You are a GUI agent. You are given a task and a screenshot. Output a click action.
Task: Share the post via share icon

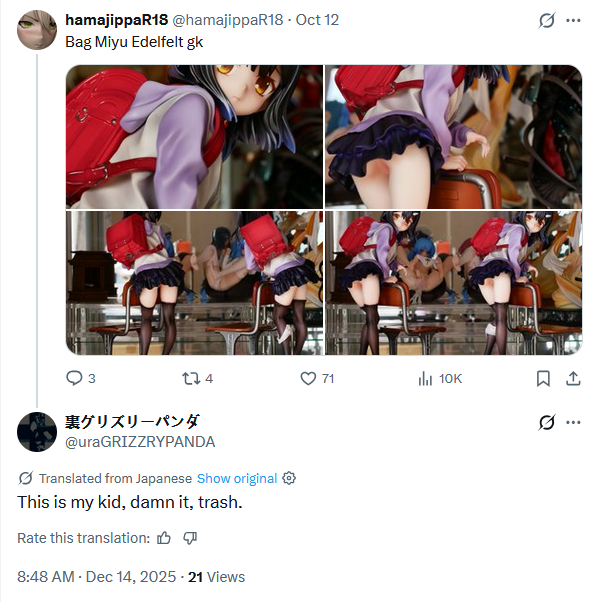573,379
